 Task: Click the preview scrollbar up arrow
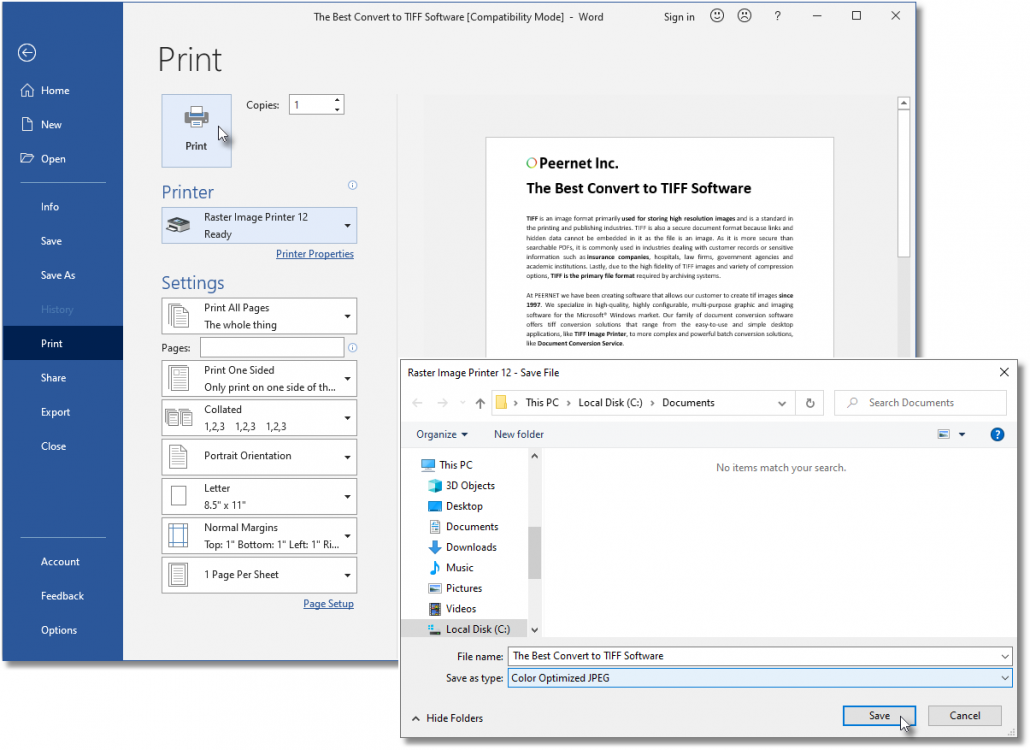[904, 103]
